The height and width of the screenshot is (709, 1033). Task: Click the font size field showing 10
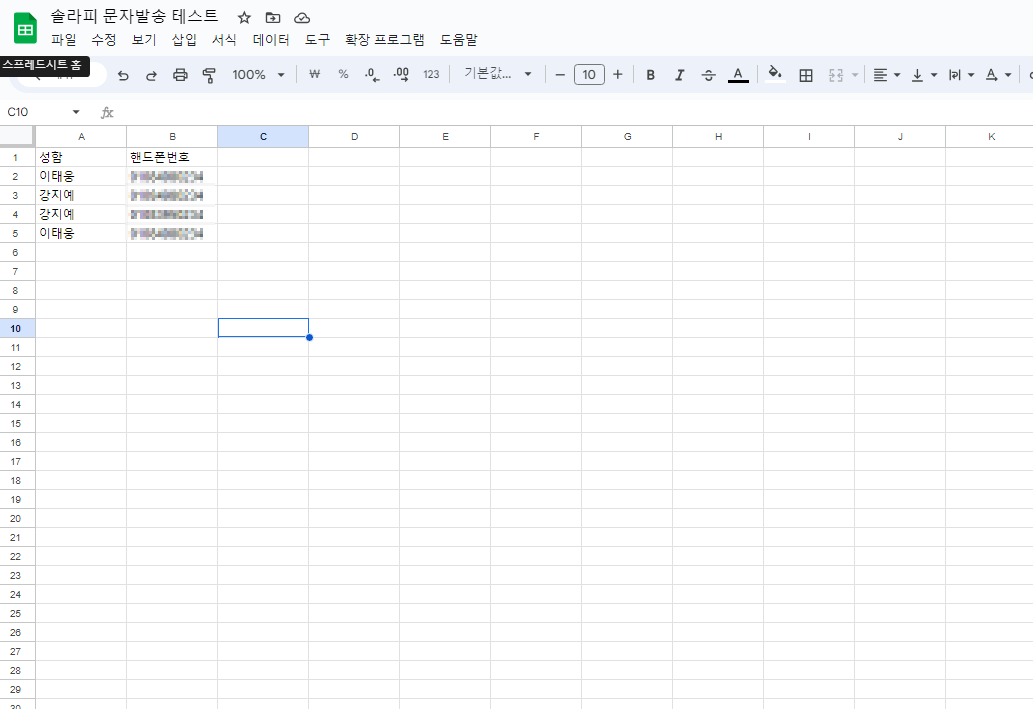click(x=589, y=74)
